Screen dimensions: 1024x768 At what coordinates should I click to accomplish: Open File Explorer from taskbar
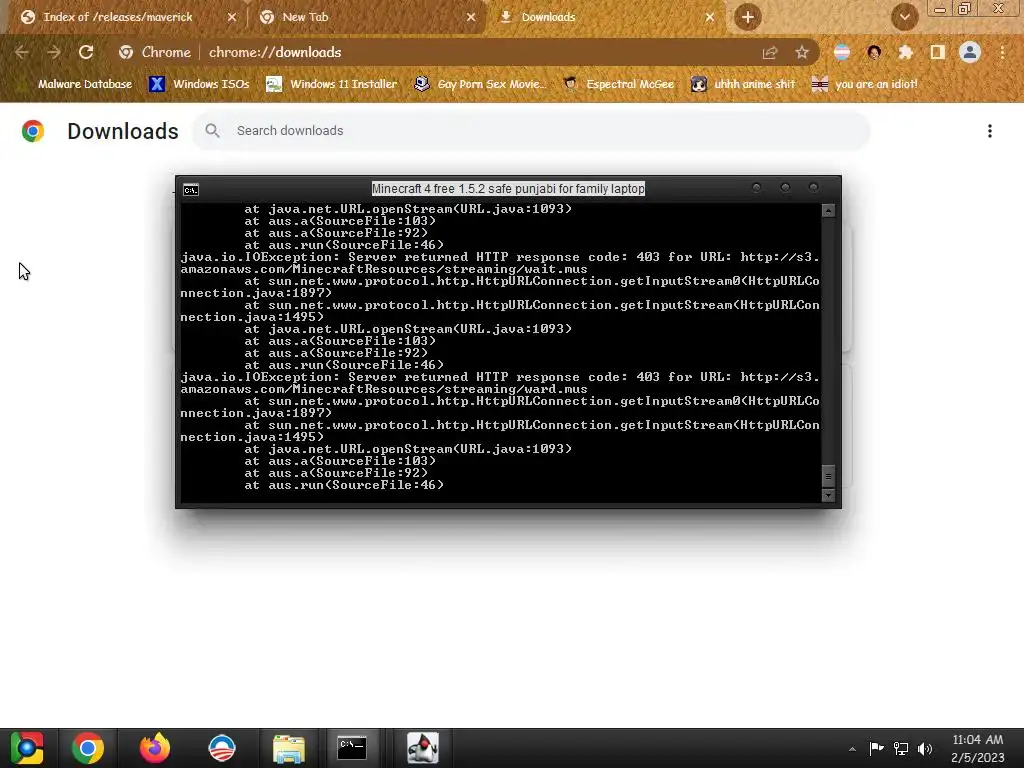coord(288,748)
